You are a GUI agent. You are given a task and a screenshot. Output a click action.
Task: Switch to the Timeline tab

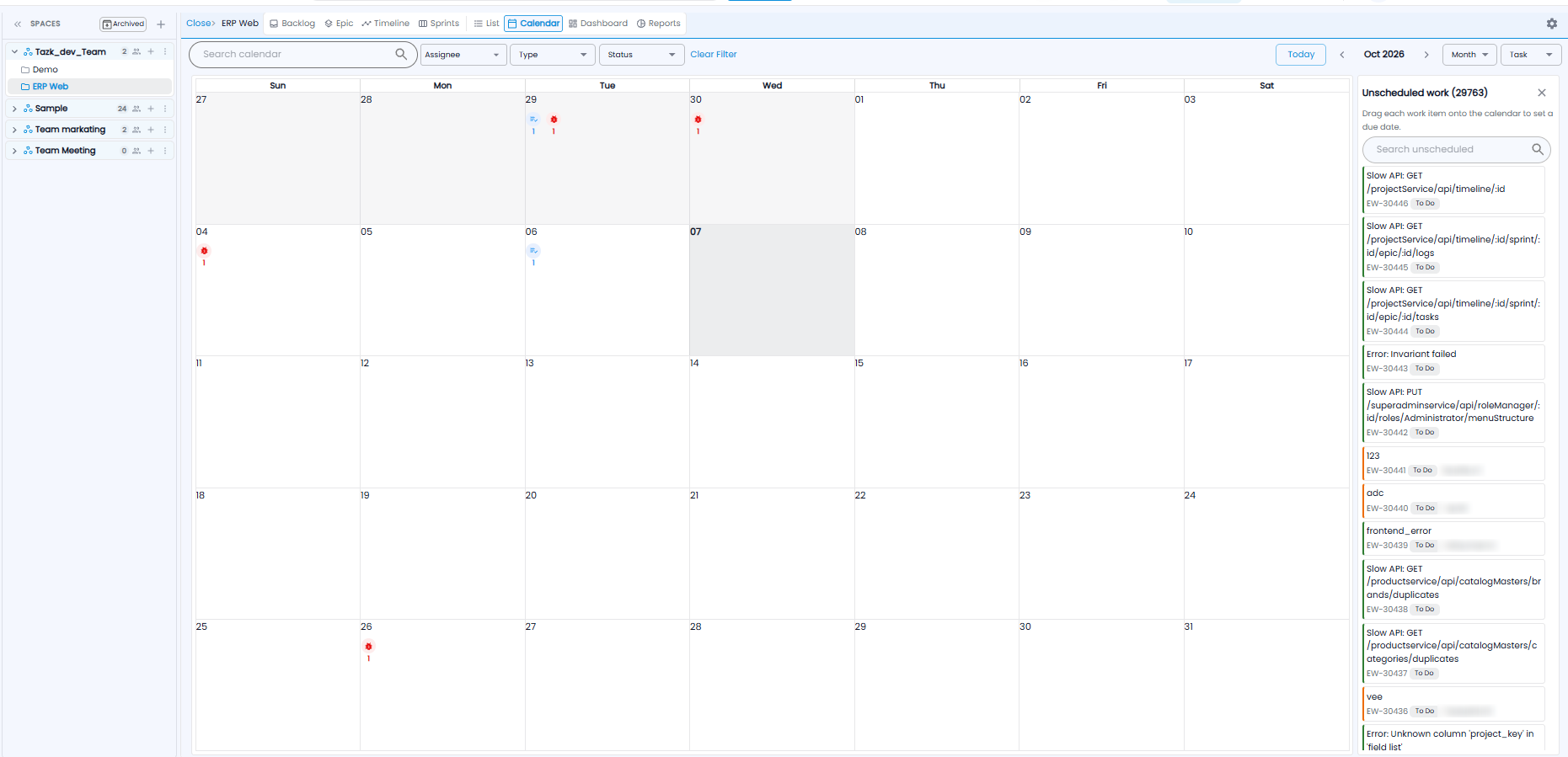tap(386, 24)
